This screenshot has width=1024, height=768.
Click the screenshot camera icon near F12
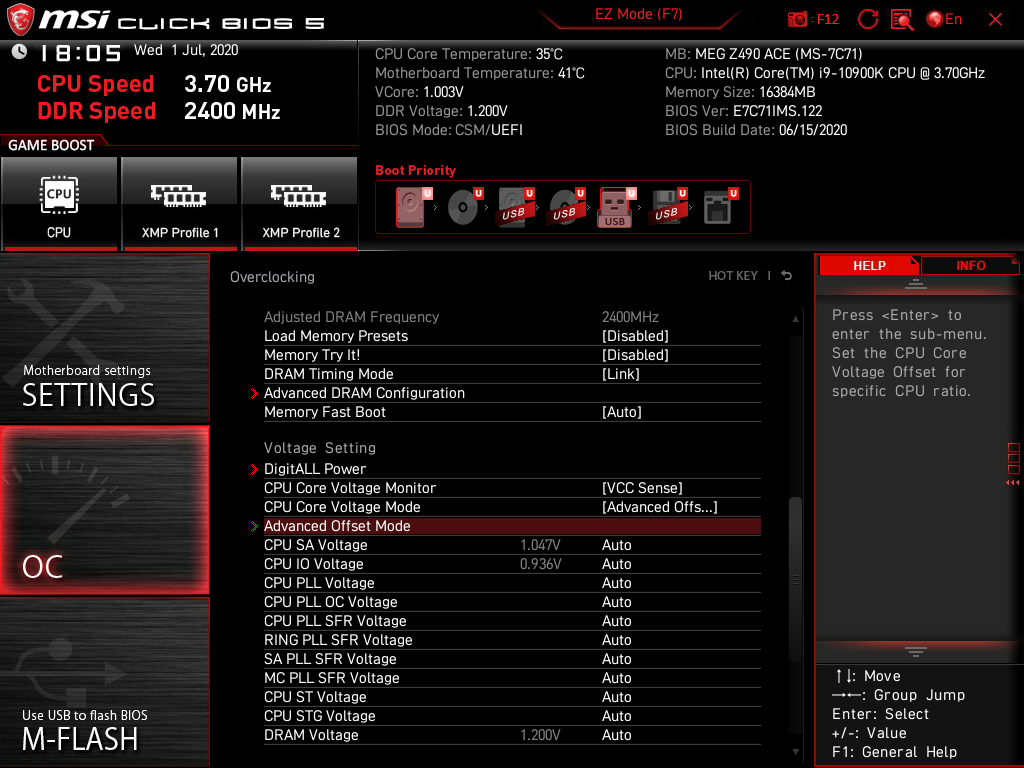(x=797, y=18)
